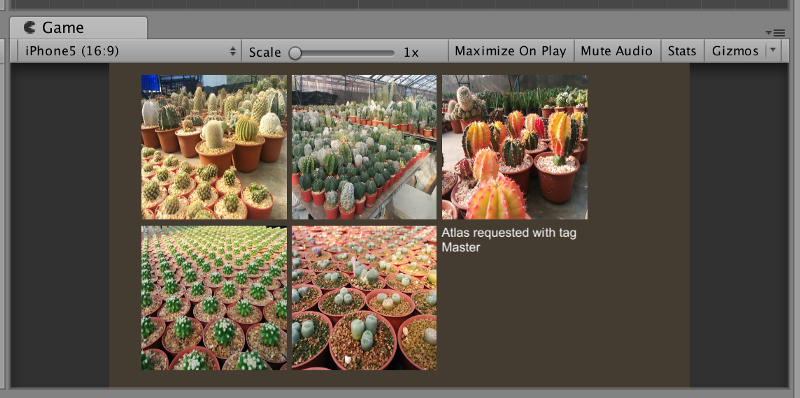Screen dimensions: 800x398
Task: Toggle Mute Audio
Action: tap(617, 51)
